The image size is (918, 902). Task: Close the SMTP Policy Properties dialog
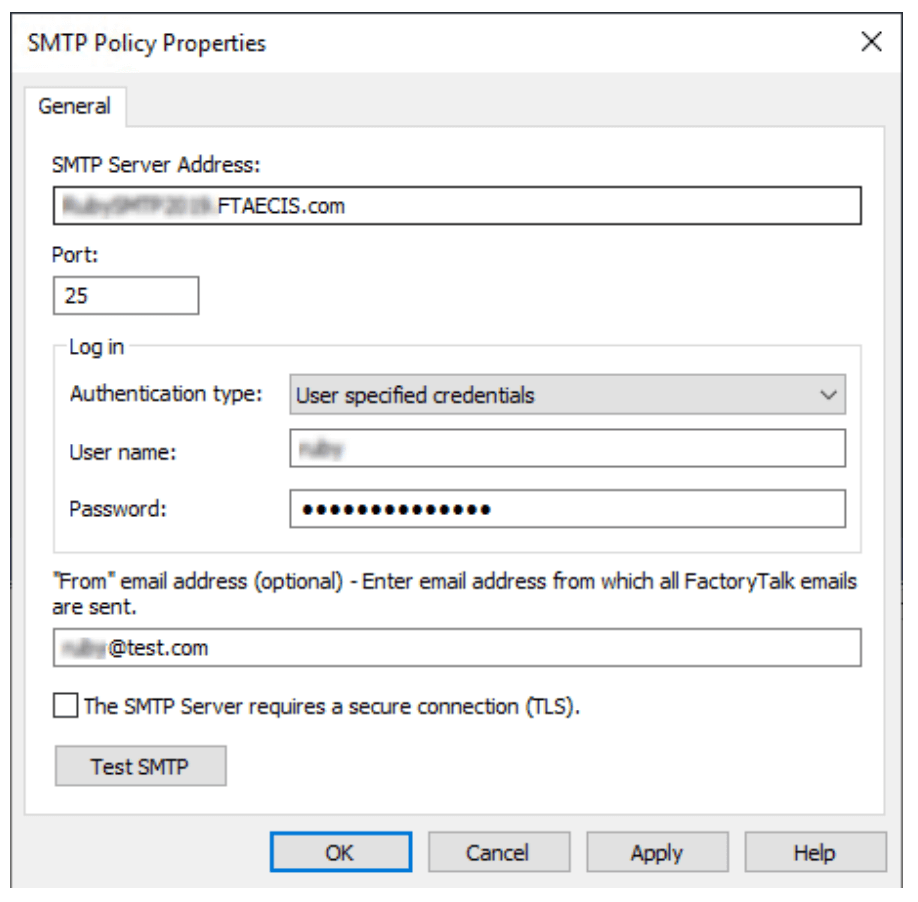(x=871, y=42)
